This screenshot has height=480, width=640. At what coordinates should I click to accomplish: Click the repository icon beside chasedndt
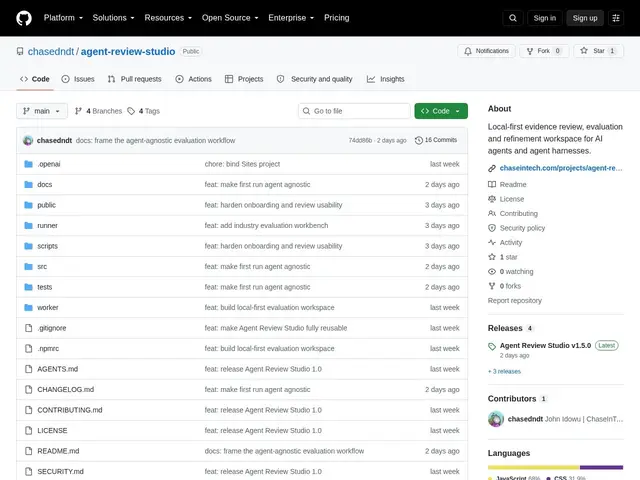coord(20,51)
